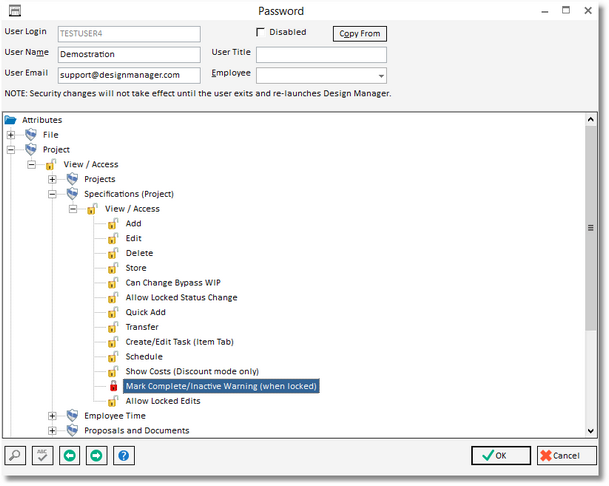This screenshot has height=486, width=609.
Task: Expand the Proposals and Documents node
Action: coord(52,430)
